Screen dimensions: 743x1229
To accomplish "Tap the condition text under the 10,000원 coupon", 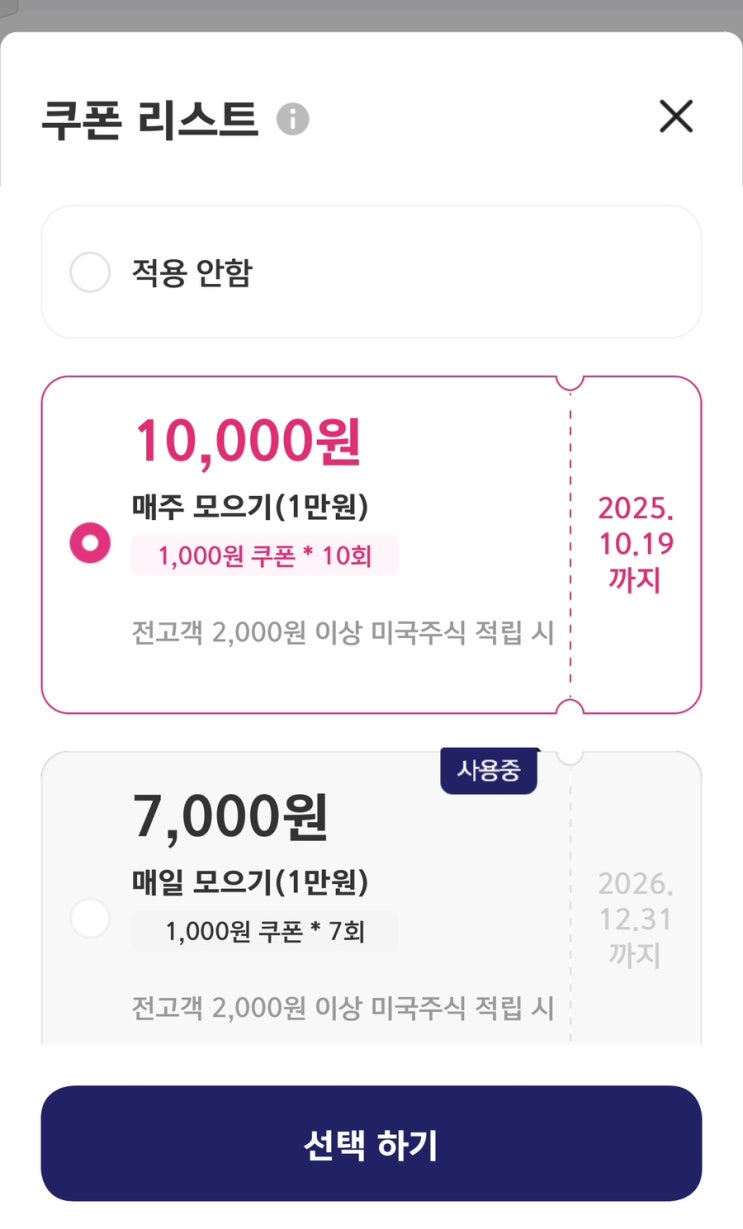I will coord(343,633).
